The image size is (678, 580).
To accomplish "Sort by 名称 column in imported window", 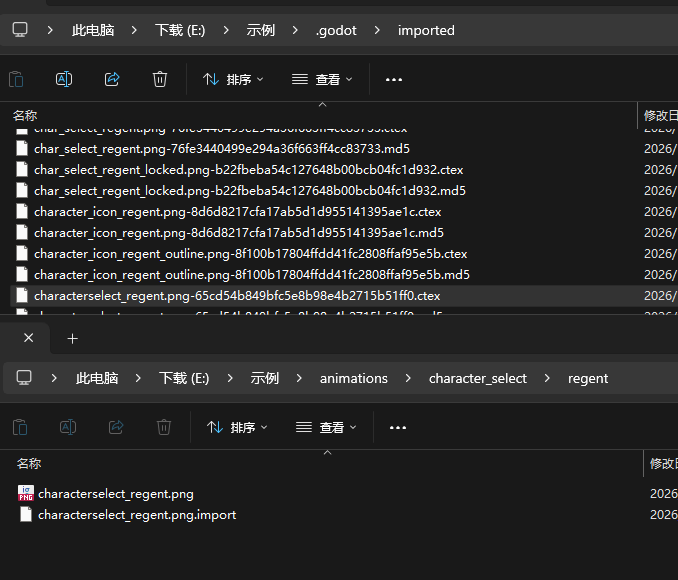I will 25,115.
